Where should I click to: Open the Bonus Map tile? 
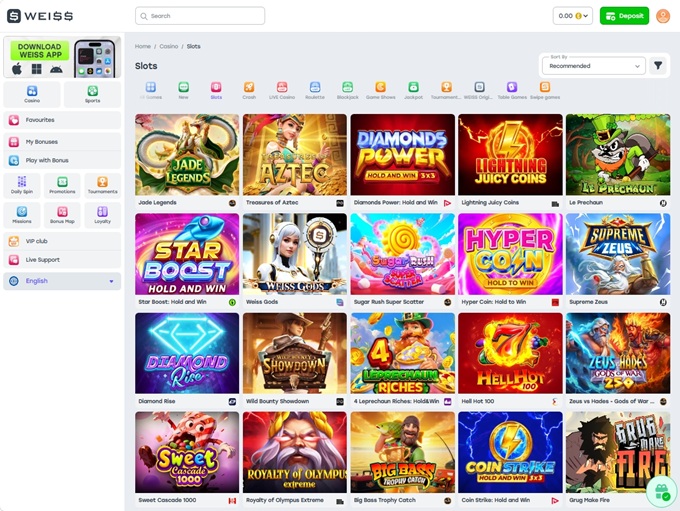click(62, 215)
